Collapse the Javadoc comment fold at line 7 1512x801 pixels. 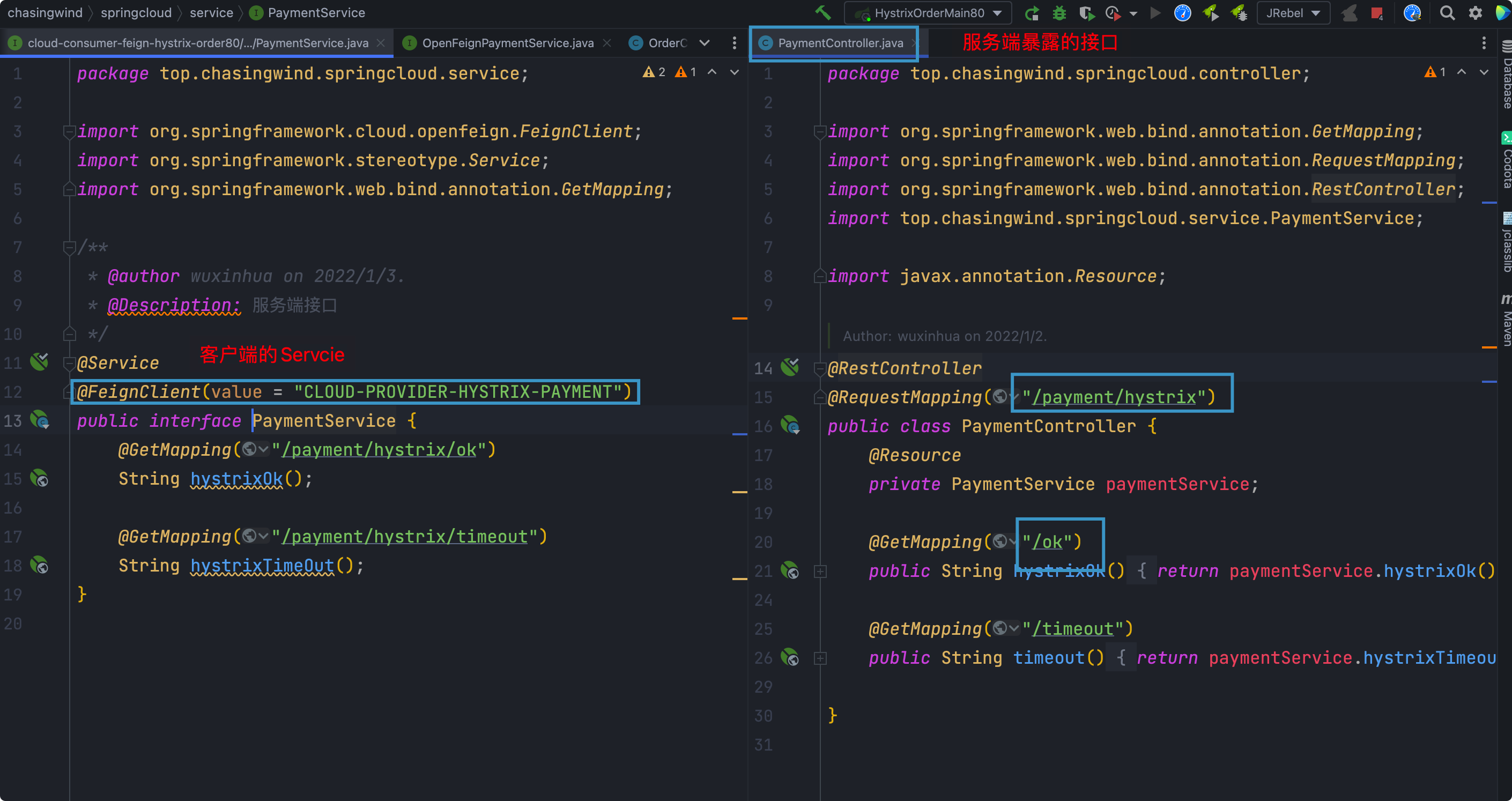click(x=69, y=247)
